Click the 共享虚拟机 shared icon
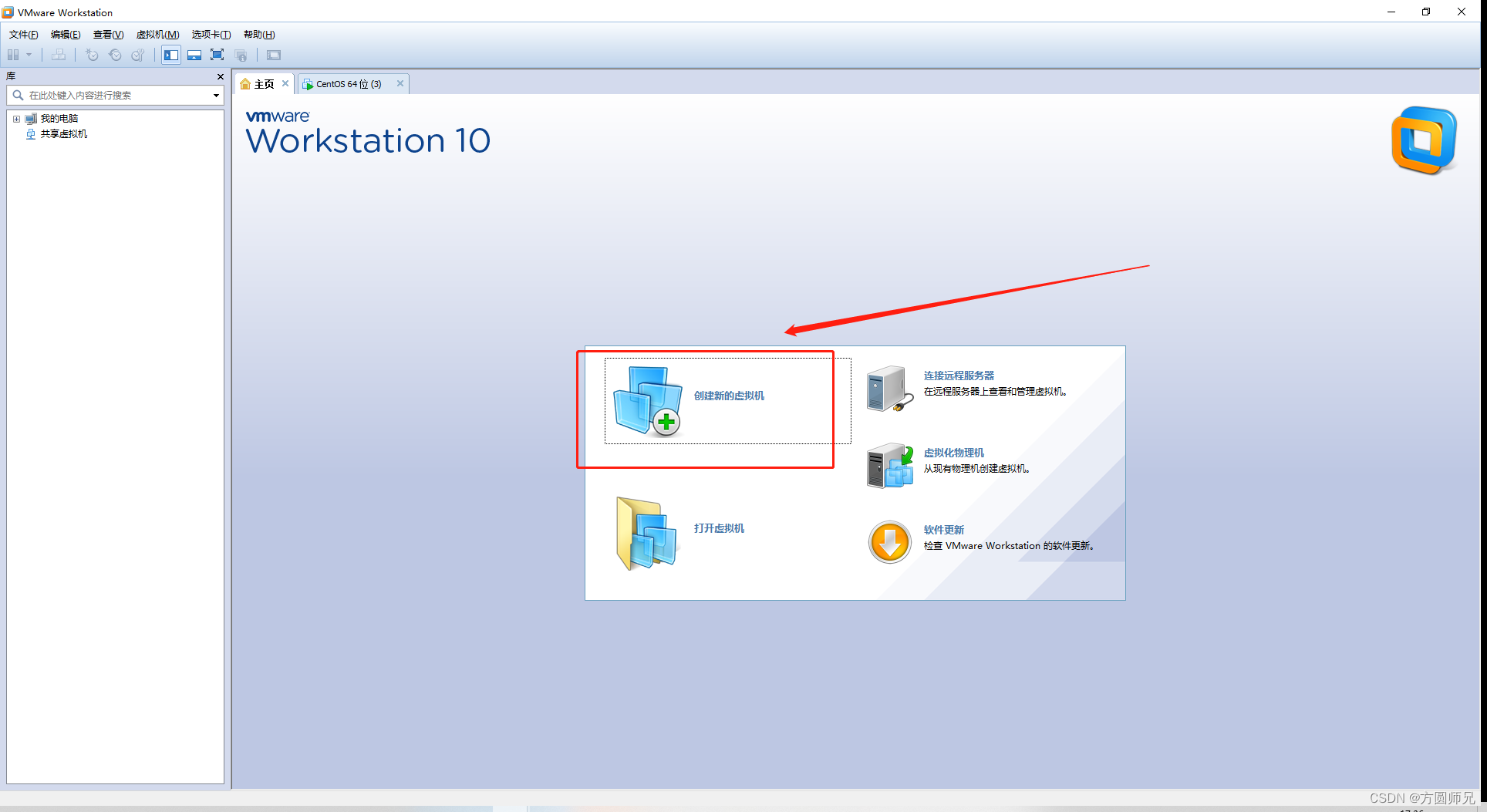1487x812 pixels. point(31,134)
